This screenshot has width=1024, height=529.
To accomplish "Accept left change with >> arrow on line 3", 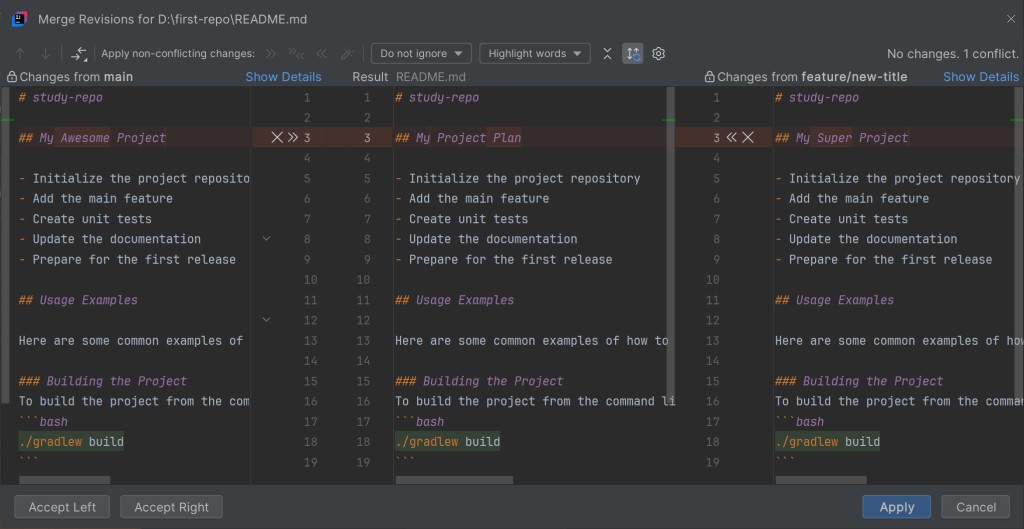I will (293, 137).
